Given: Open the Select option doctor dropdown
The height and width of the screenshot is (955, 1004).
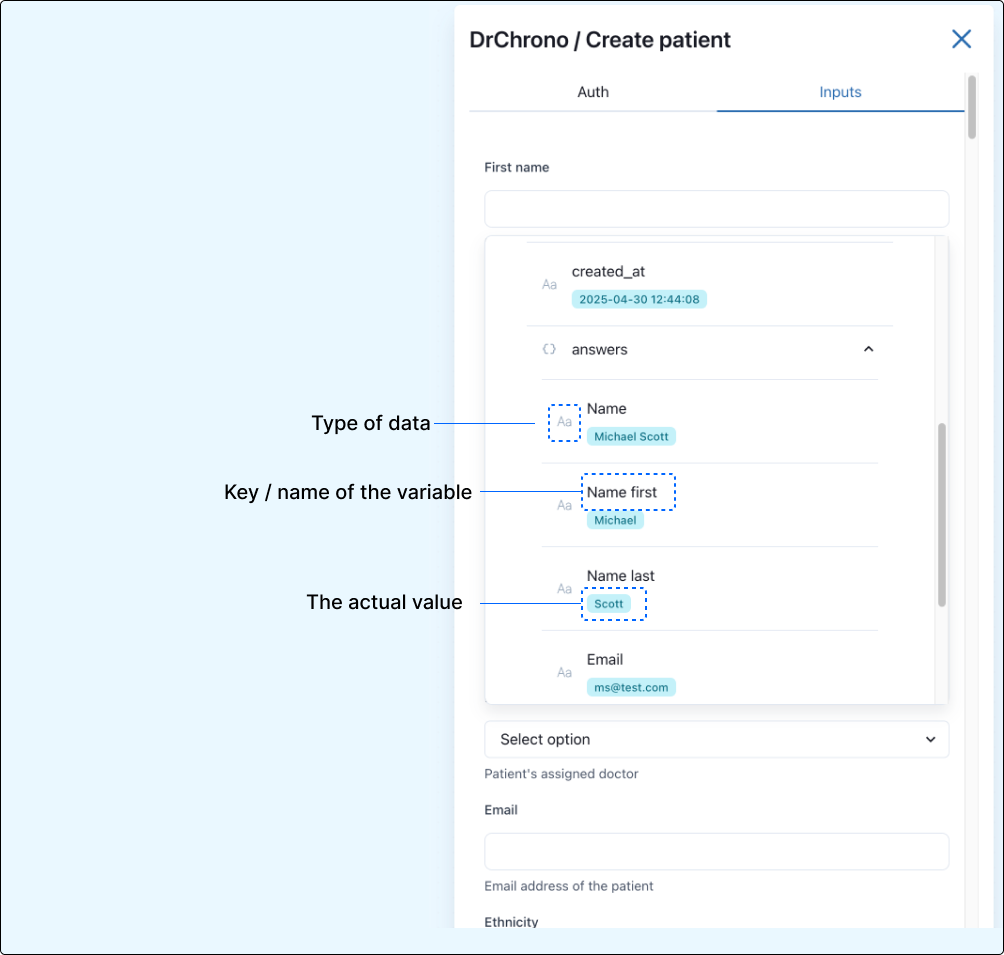Looking at the screenshot, I should pos(717,739).
